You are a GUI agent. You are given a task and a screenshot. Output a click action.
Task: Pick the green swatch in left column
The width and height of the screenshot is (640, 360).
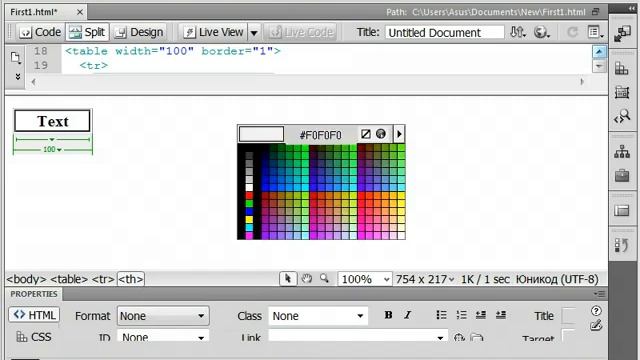(x=249, y=204)
